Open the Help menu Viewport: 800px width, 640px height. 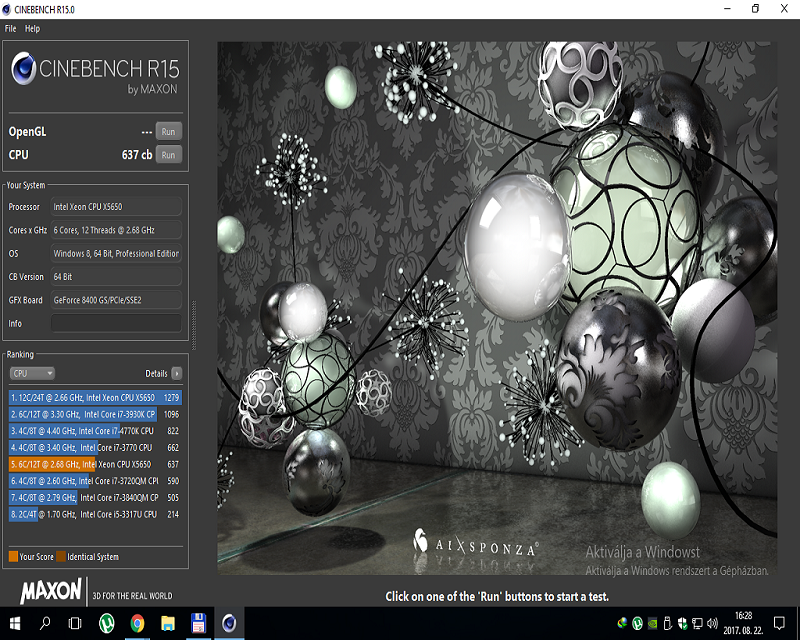click(33, 29)
